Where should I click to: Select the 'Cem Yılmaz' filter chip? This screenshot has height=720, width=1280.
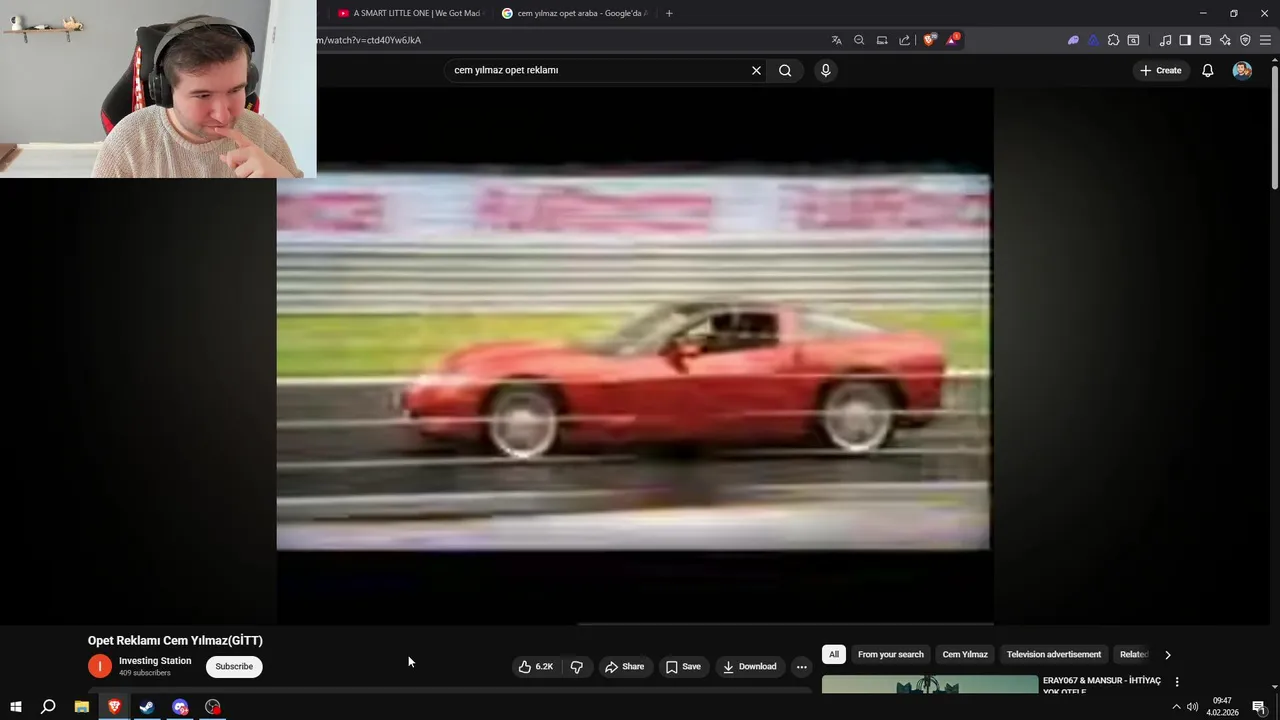point(965,654)
